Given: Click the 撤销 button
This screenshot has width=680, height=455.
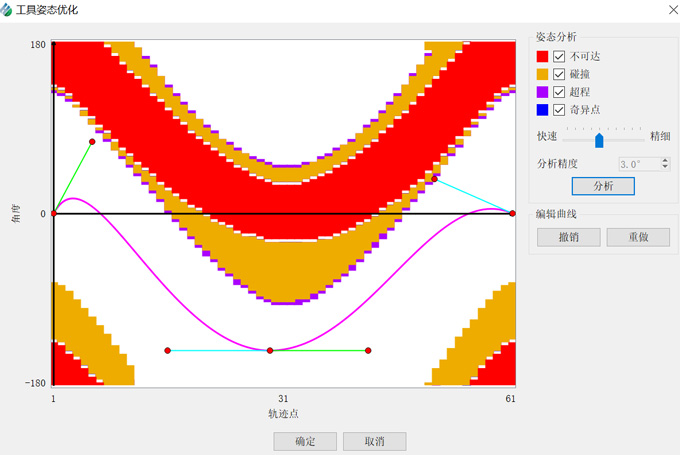Looking at the screenshot, I should (x=569, y=237).
